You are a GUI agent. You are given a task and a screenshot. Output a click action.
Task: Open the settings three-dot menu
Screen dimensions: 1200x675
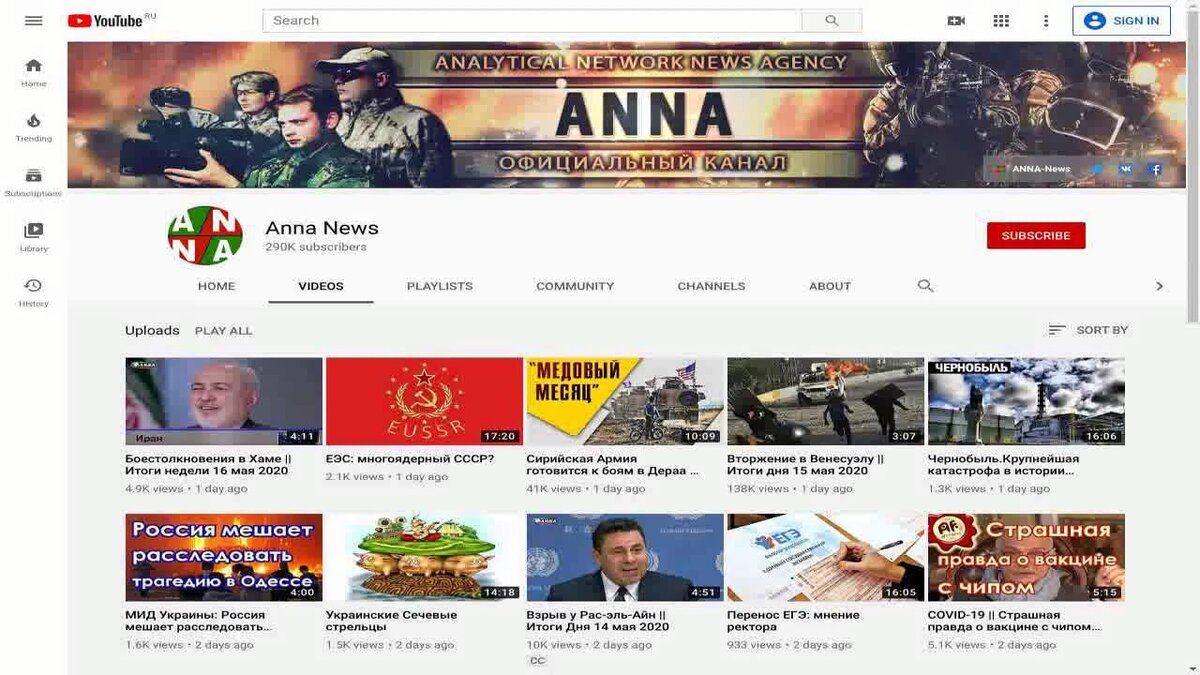coord(1046,21)
